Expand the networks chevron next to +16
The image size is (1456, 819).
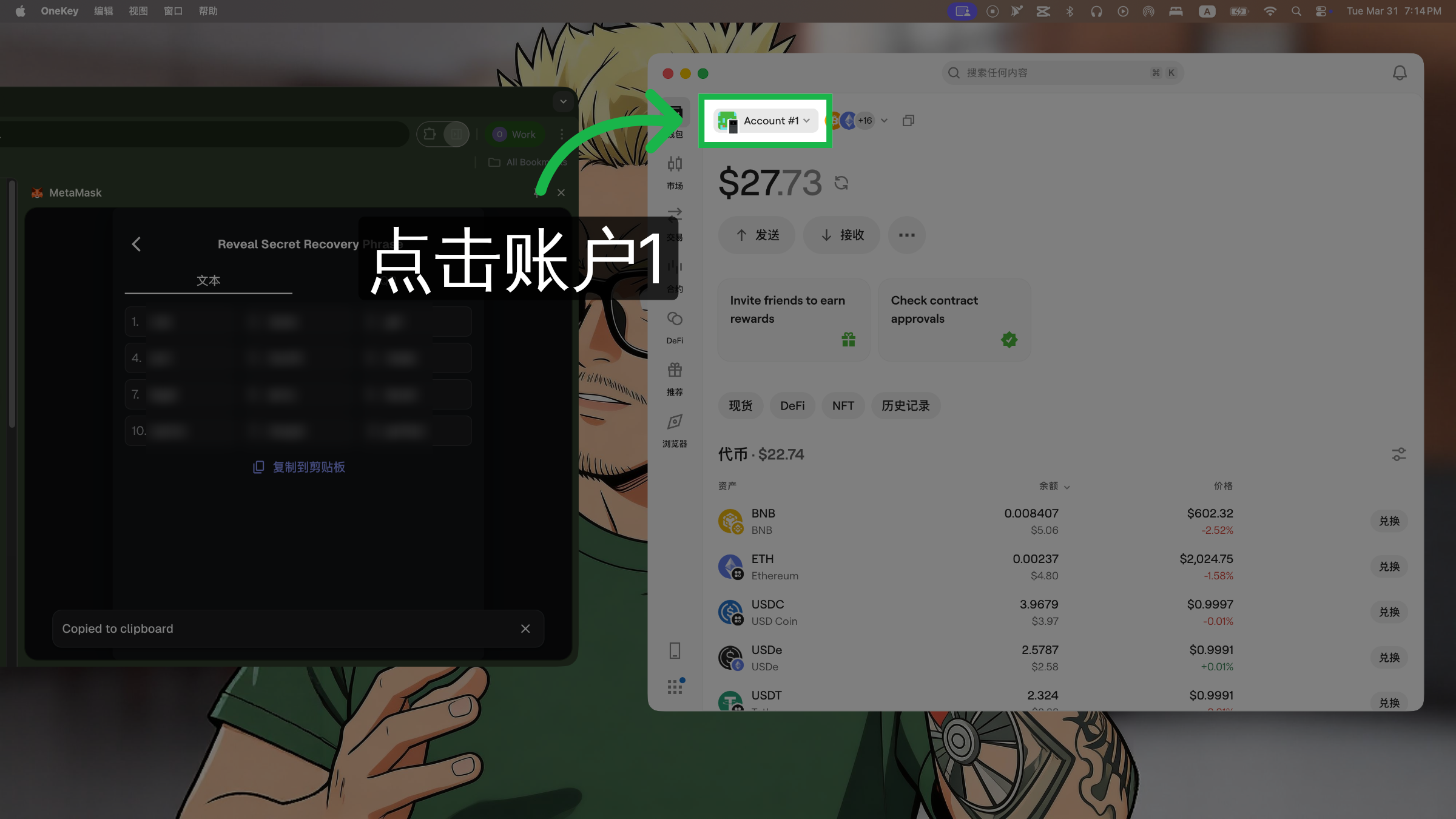tap(884, 121)
